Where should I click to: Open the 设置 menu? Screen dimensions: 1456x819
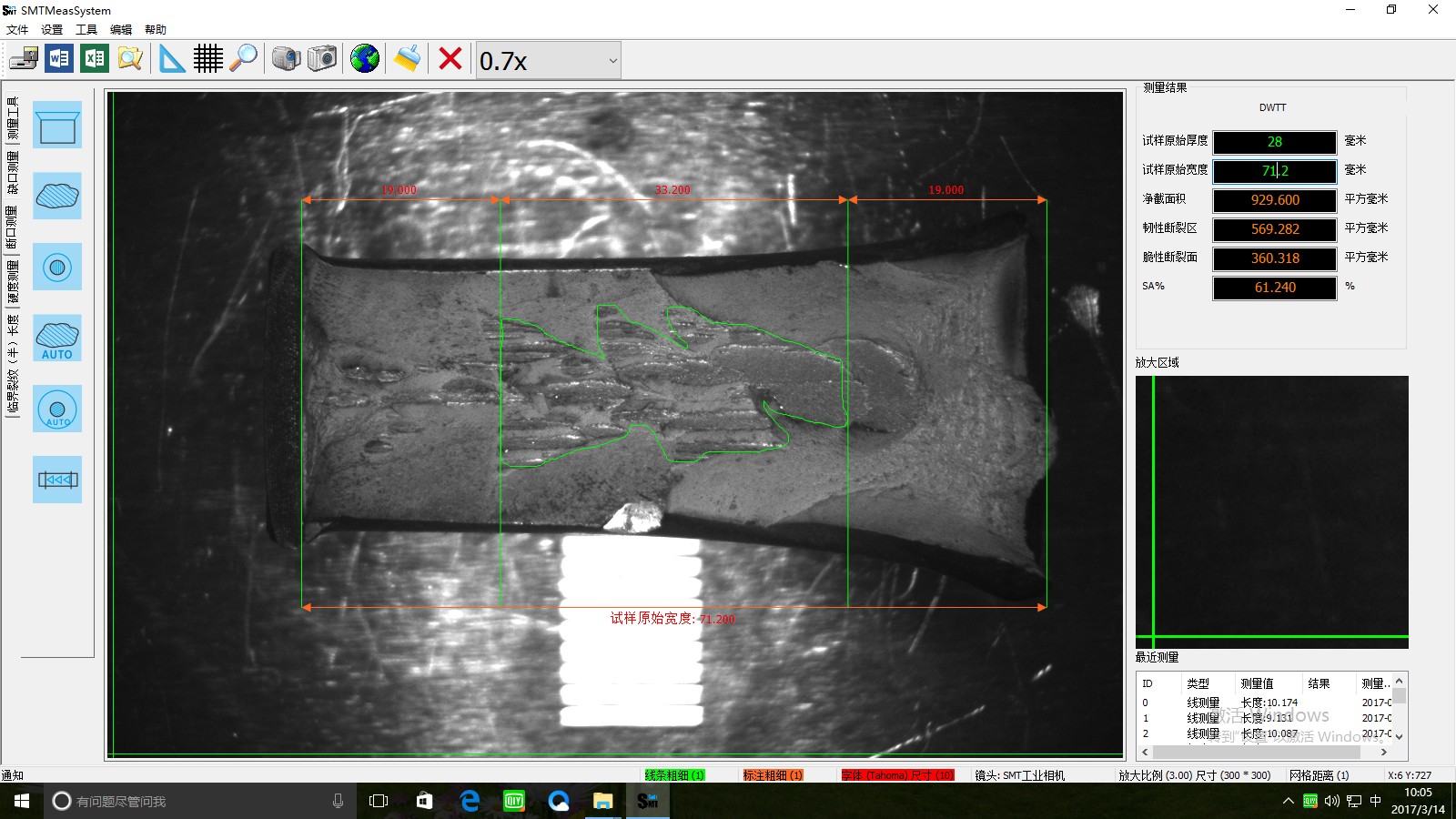pyautogui.click(x=52, y=29)
